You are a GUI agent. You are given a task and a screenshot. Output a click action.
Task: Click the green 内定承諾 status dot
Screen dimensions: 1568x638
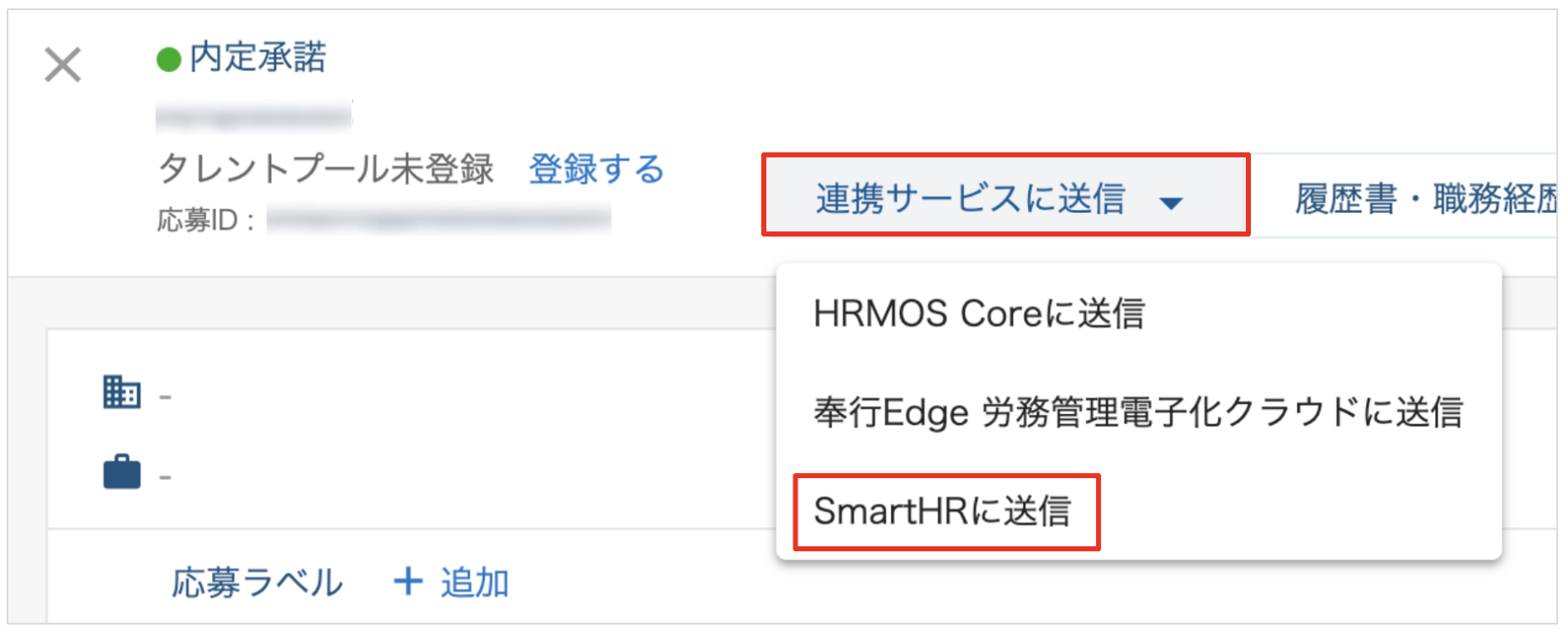(x=168, y=59)
